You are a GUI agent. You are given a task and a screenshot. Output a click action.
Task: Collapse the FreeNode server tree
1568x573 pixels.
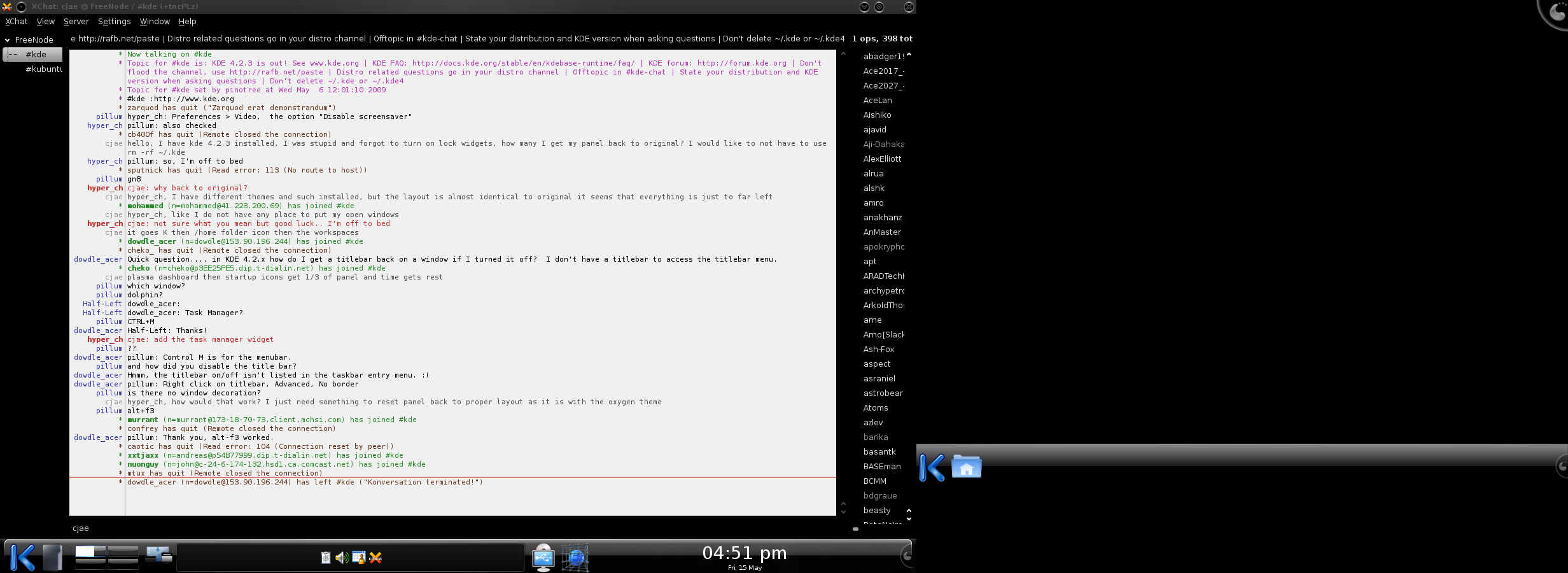point(8,40)
